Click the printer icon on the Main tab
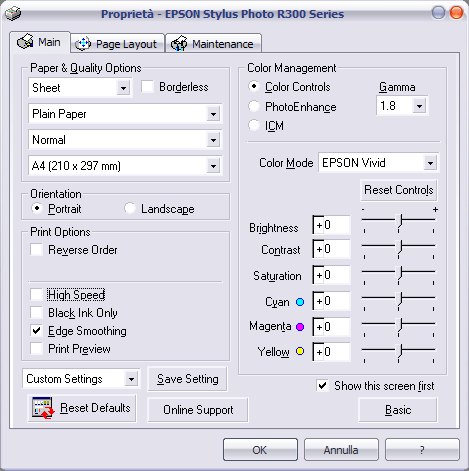Screen dimensions: 469x471 tap(25, 42)
